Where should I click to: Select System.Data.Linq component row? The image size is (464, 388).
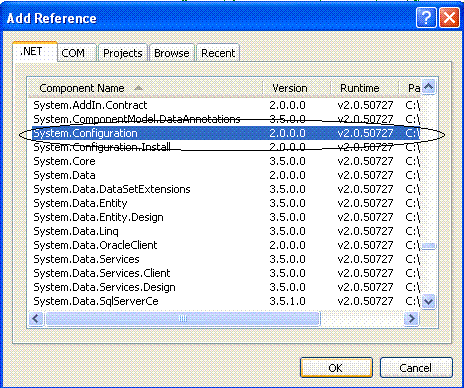pos(226,231)
